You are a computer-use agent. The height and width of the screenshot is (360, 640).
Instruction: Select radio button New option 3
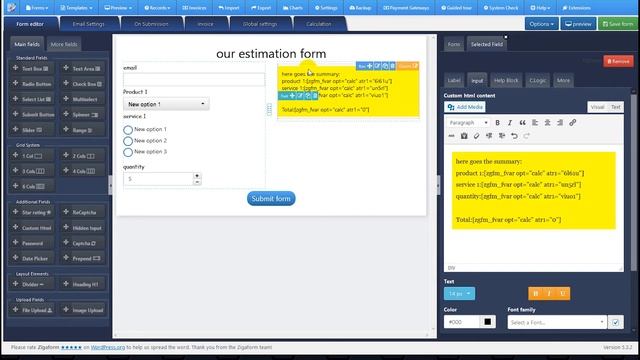point(128,152)
